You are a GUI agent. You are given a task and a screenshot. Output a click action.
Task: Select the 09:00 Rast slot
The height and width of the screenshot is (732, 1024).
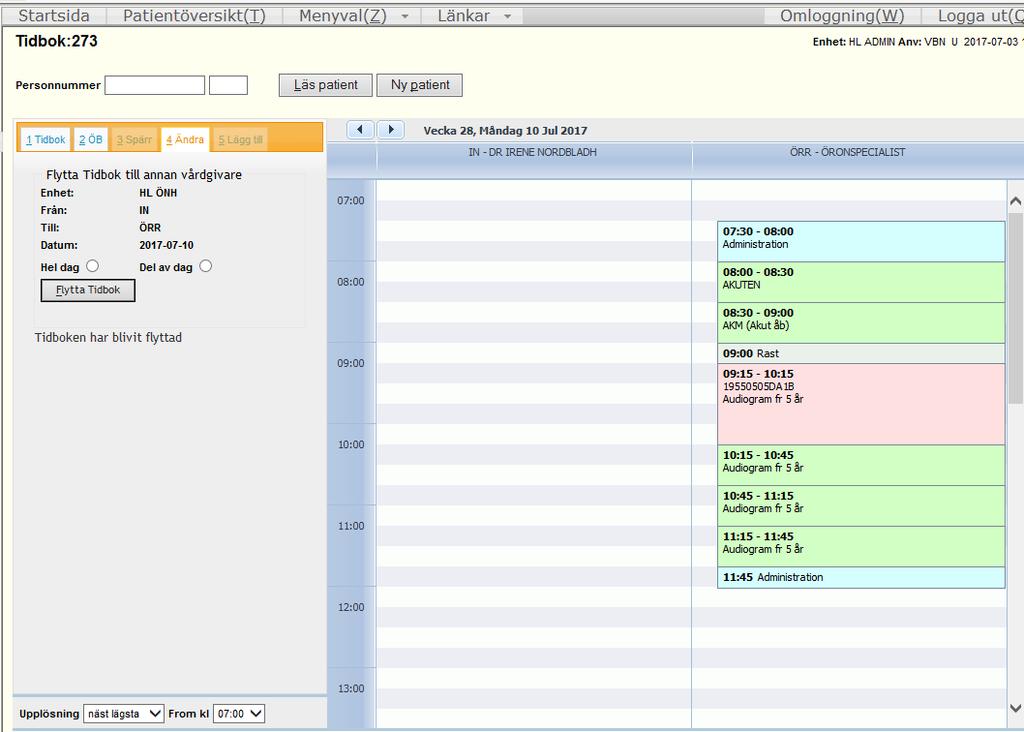click(861, 353)
